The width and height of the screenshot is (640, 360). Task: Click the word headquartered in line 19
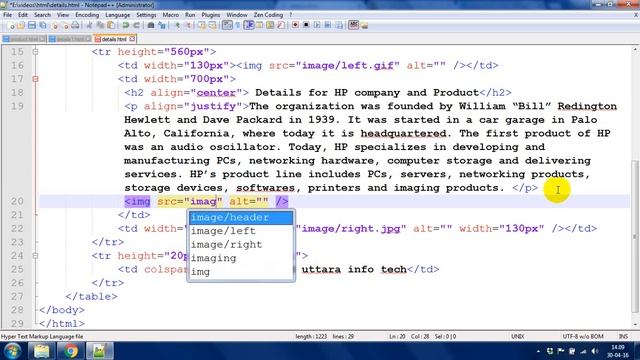(x=403, y=133)
